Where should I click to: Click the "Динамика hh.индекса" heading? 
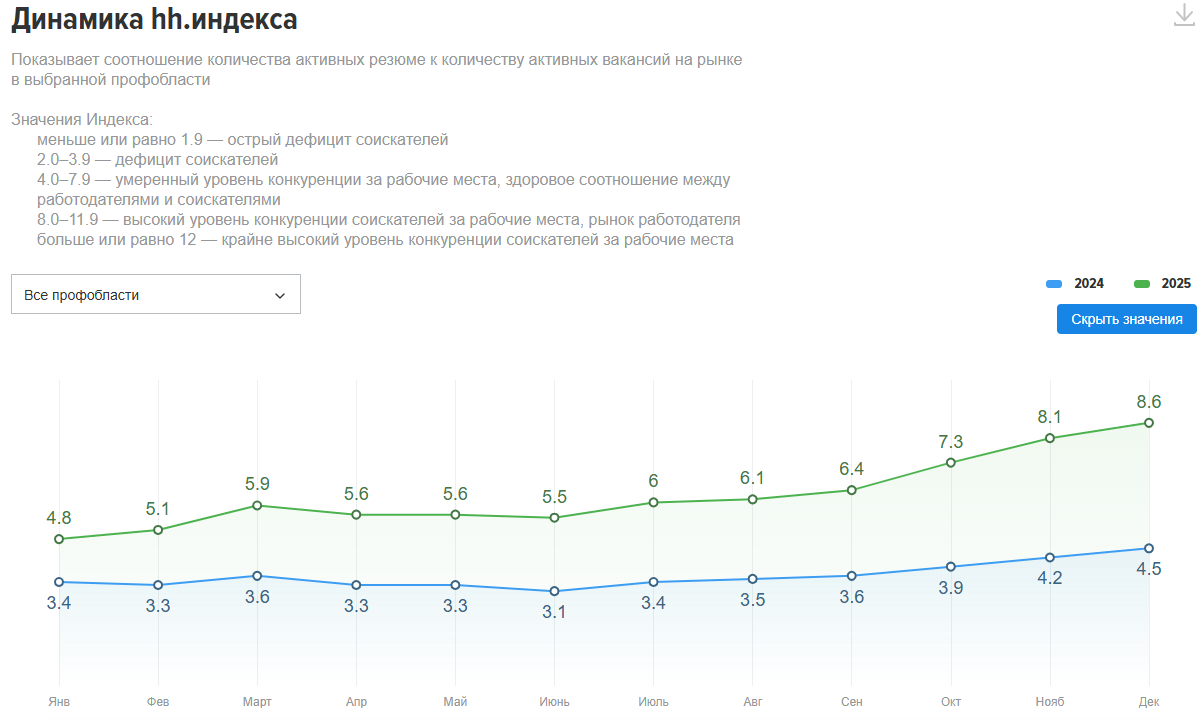155,19
